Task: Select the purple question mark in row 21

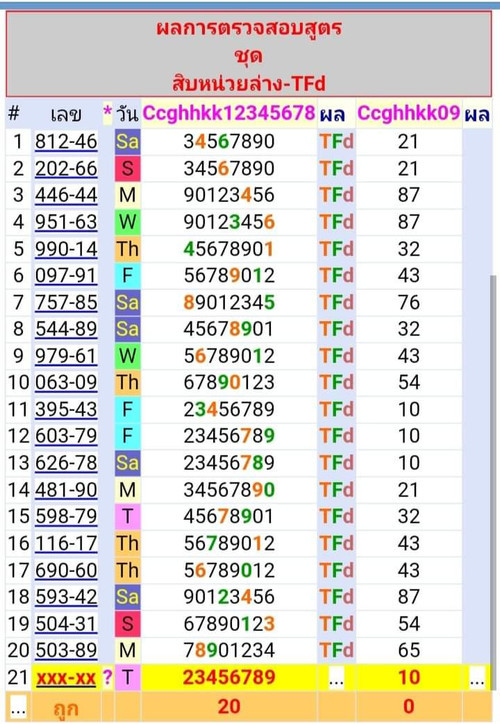Action: coord(107,677)
